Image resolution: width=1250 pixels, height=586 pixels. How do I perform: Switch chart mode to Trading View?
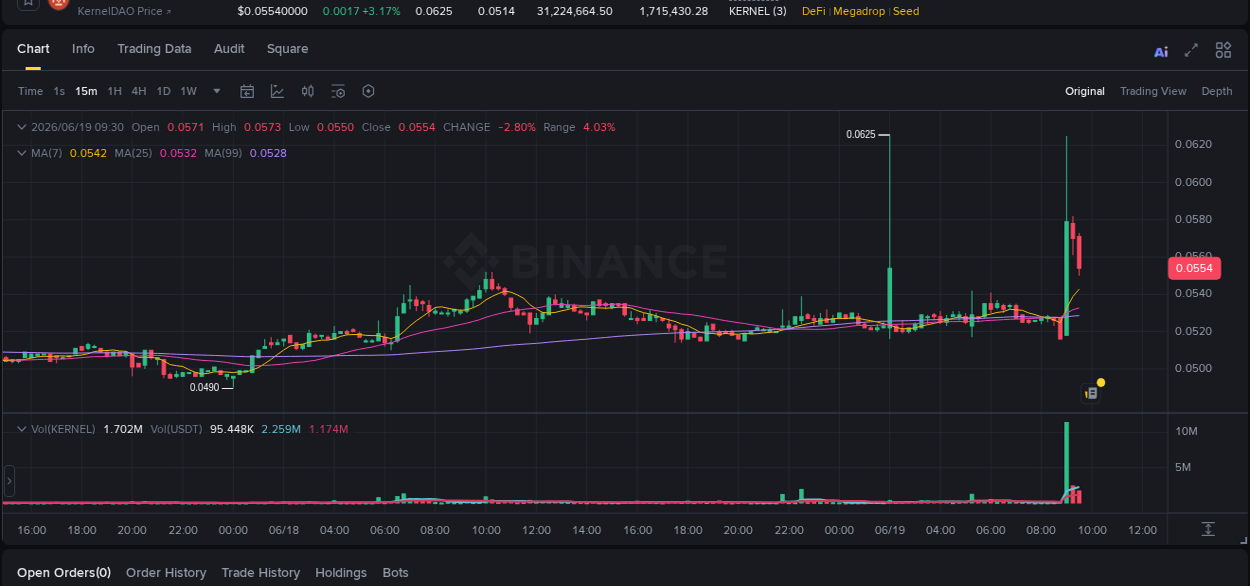[1153, 91]
